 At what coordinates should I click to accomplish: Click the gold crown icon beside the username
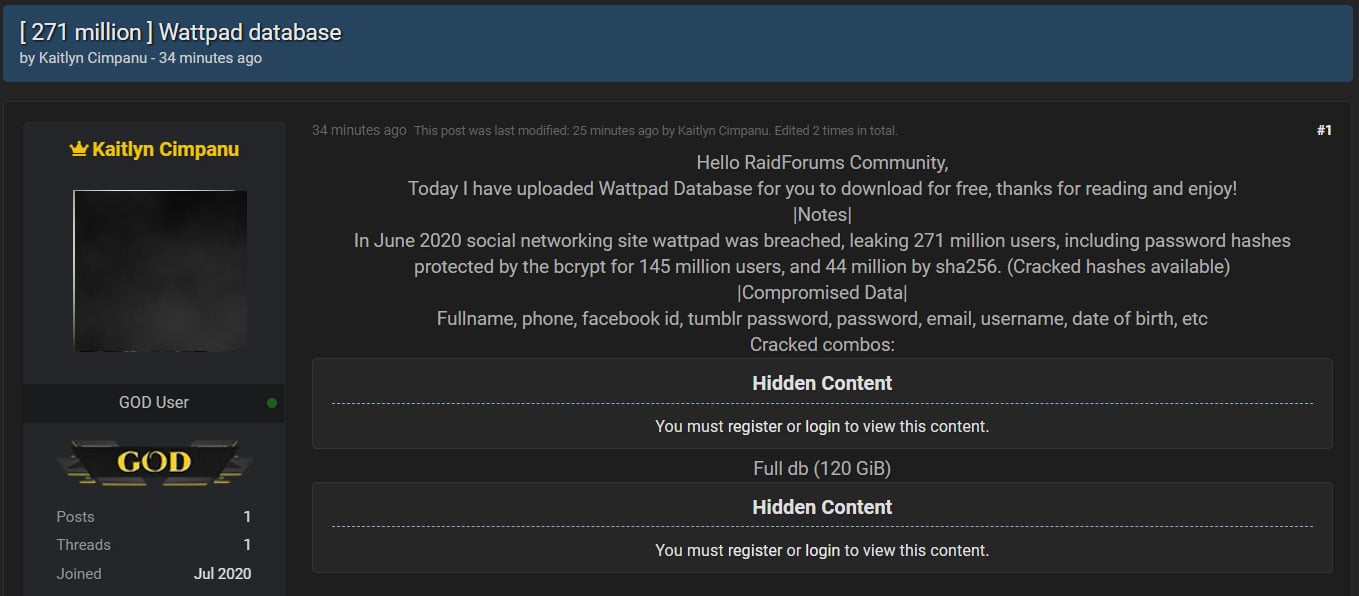(x=79, y=150)
